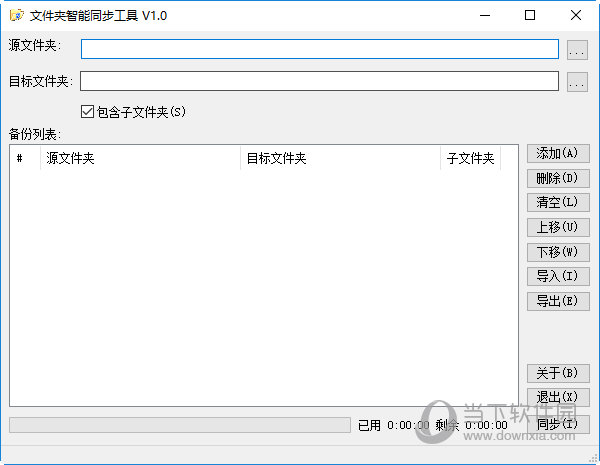The image size is (600, 465).
Task: Open the browse button for the source folder
Action: [x=577, y=50]
